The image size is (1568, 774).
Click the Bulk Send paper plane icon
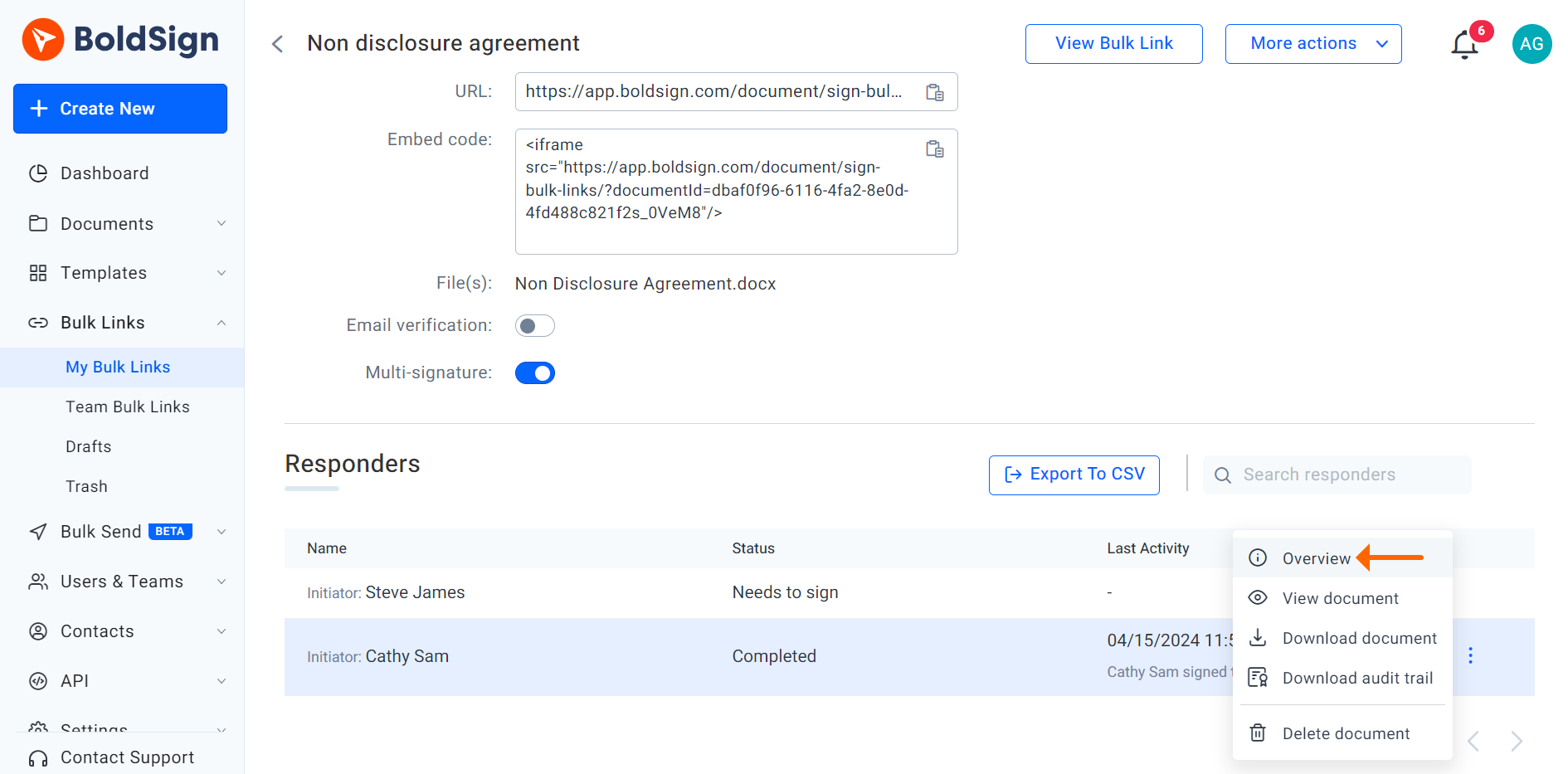(38, 532)
